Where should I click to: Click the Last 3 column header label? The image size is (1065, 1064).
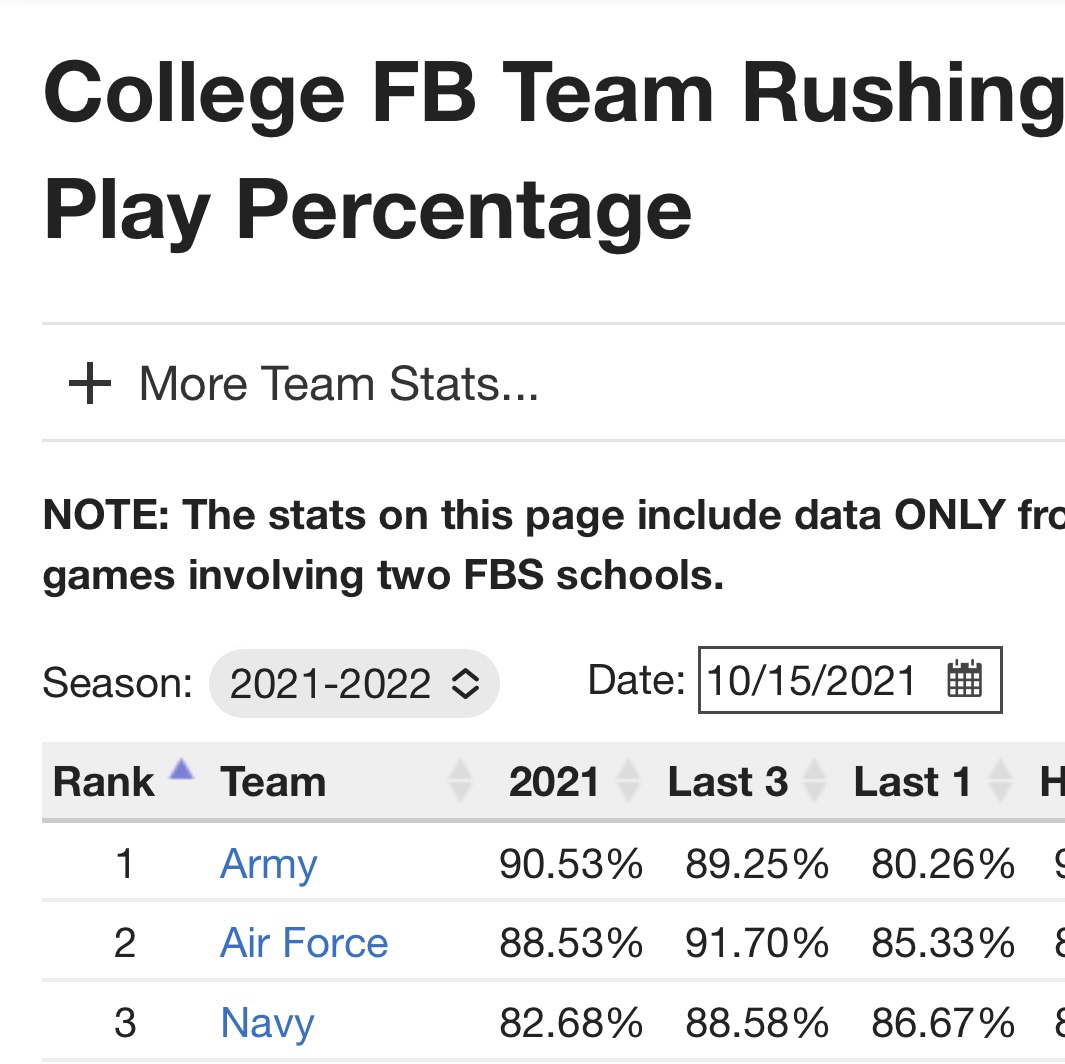coord(728,782)
